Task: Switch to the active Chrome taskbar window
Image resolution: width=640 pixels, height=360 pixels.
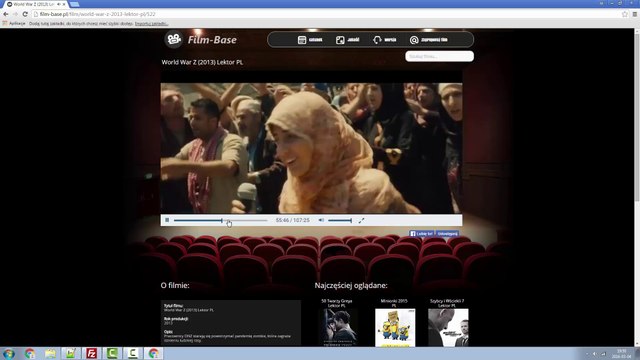Action: 153,353
